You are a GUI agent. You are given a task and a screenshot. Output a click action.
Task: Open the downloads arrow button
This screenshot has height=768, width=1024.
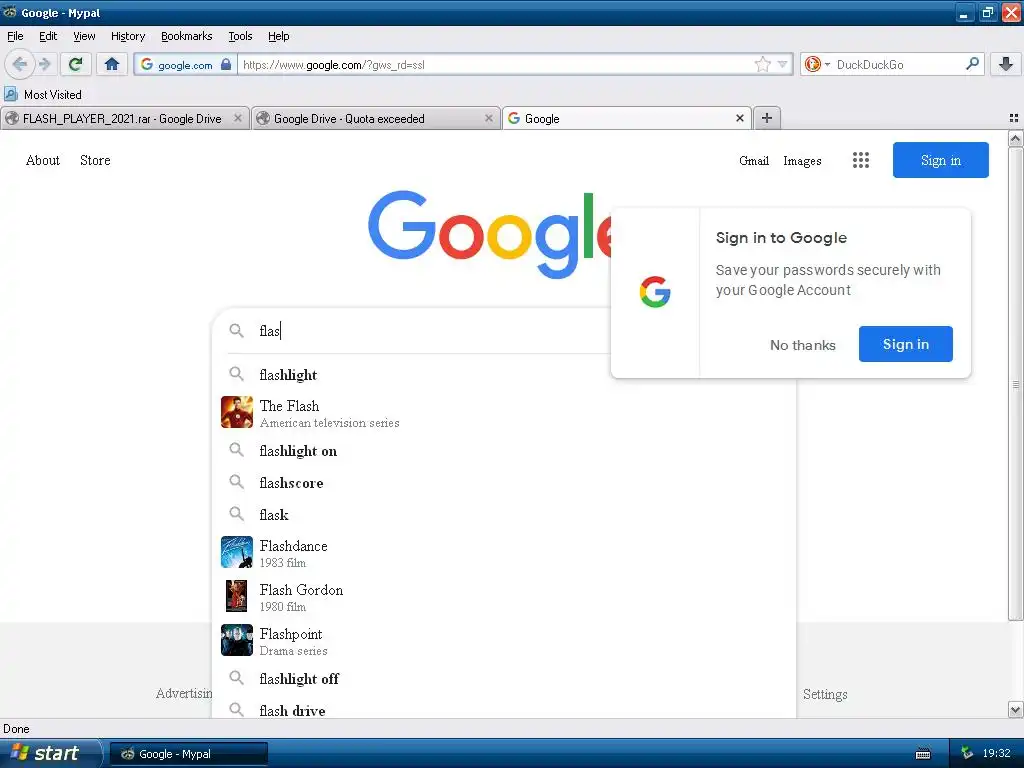pos(1006,64)
